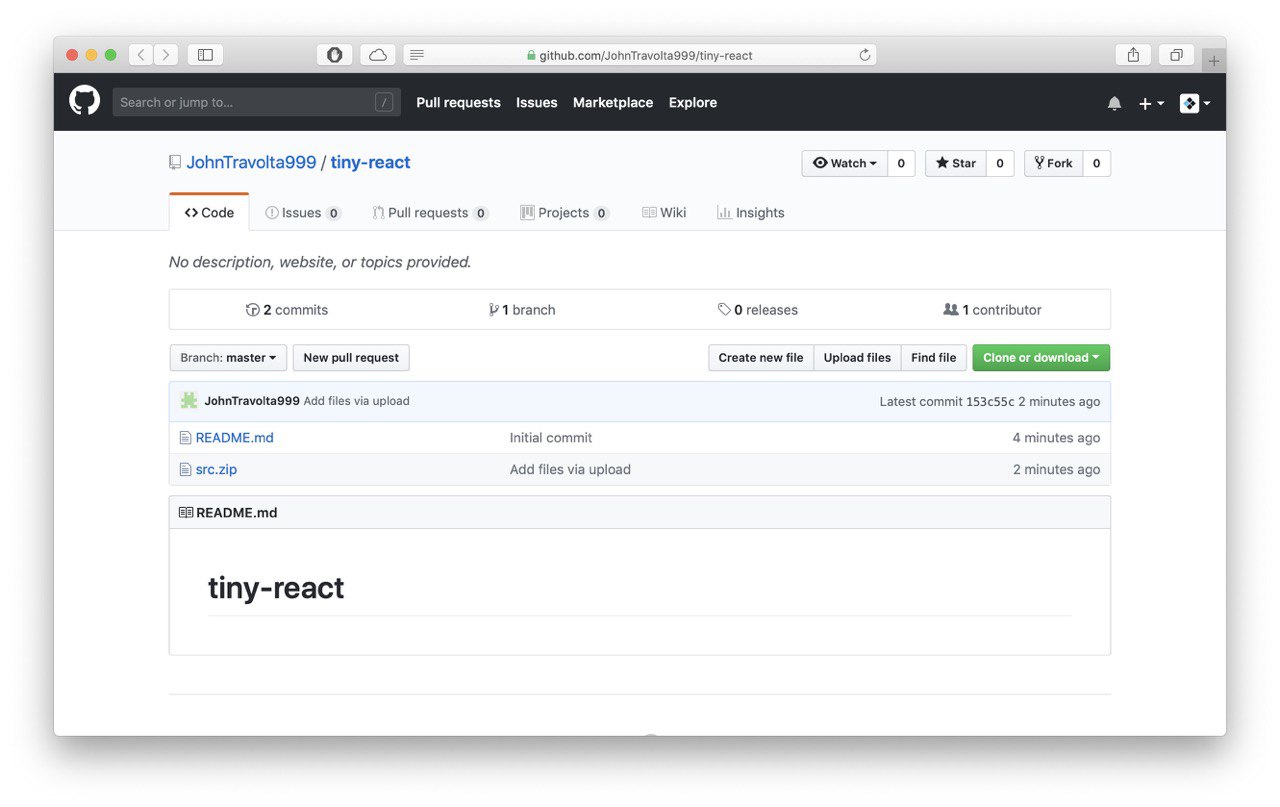The height and width of the screenshot is (807, 1280).
Task: Fork the tiny-react repository
Action: (x=1054, y=163)
